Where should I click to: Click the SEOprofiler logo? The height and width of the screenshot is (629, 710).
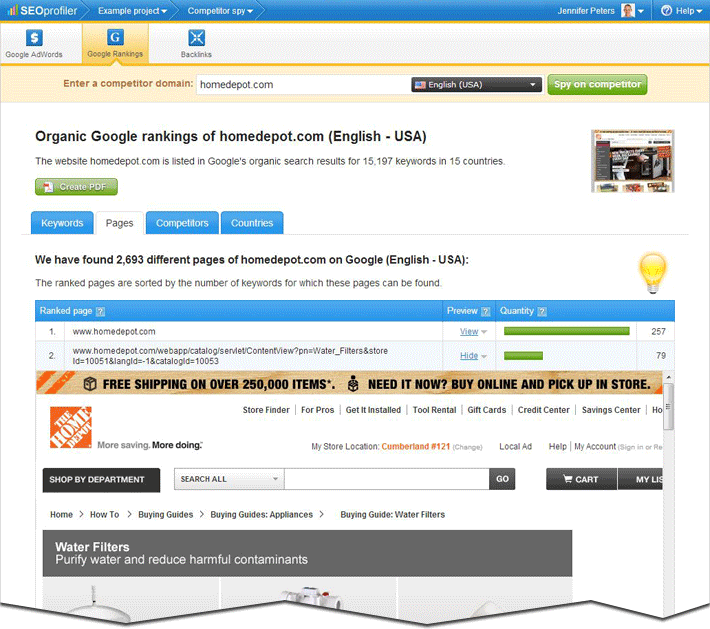tap(42, 10)
